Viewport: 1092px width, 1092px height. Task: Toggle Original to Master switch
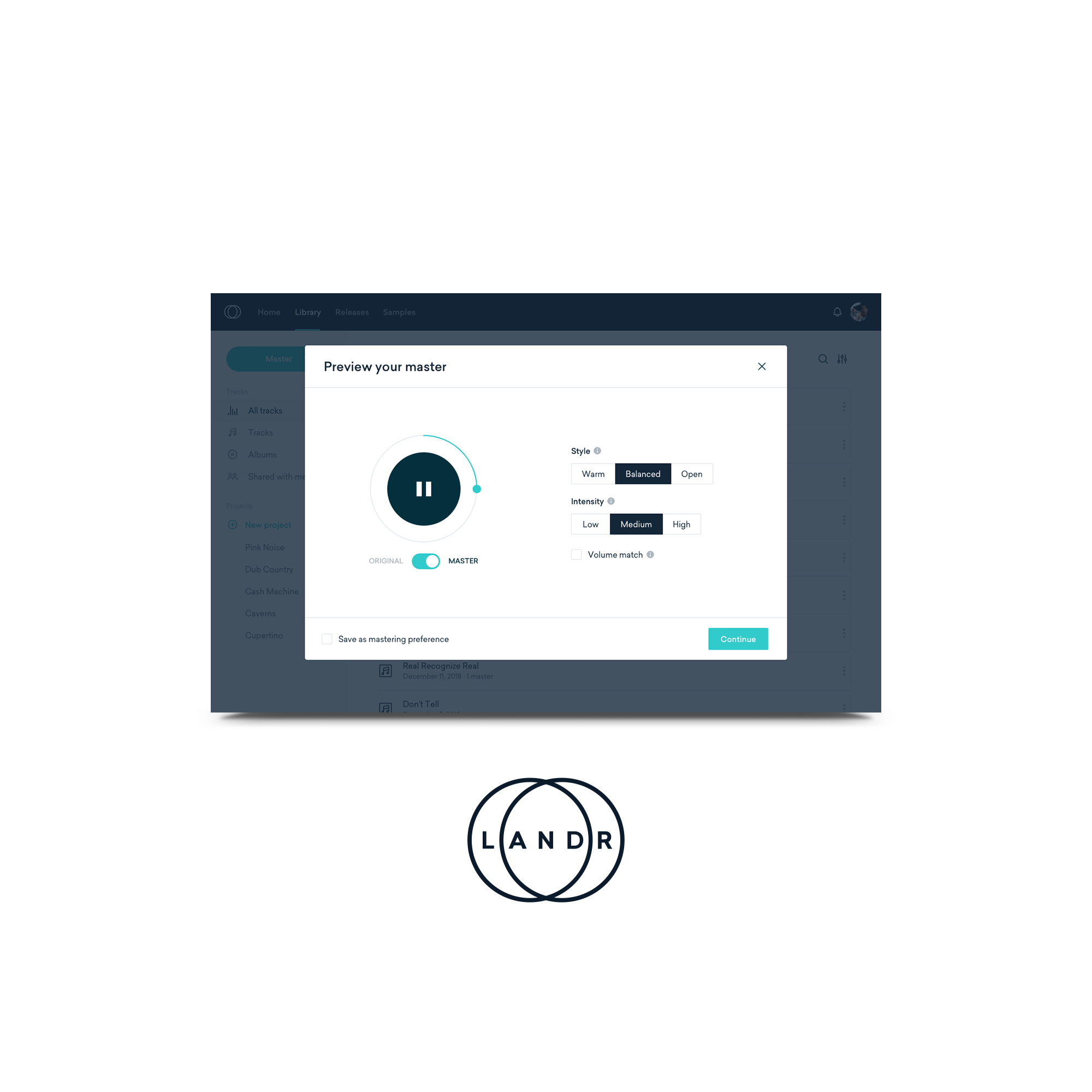(x=425, y=560)
